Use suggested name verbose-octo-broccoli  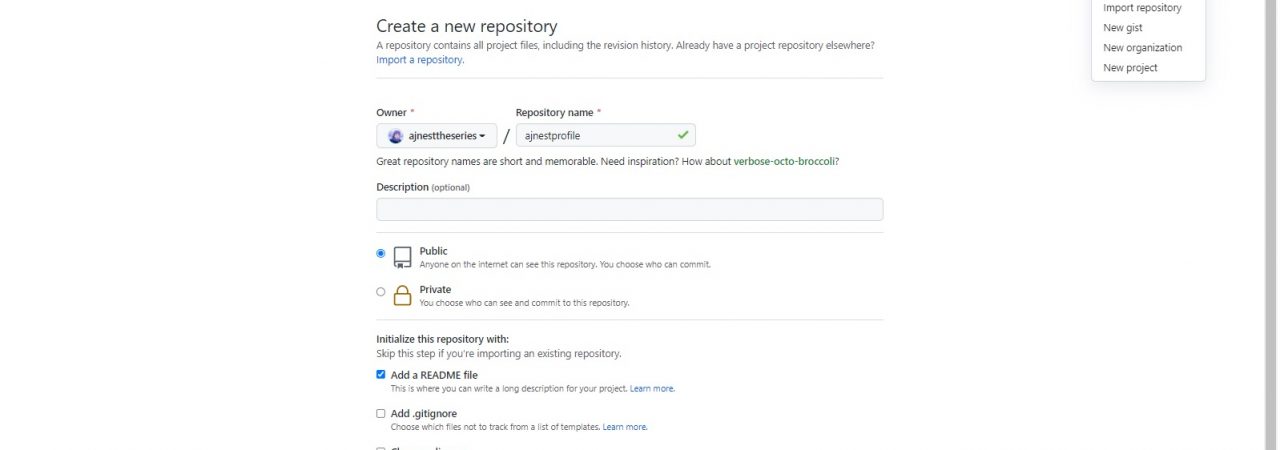click(784, 161)
